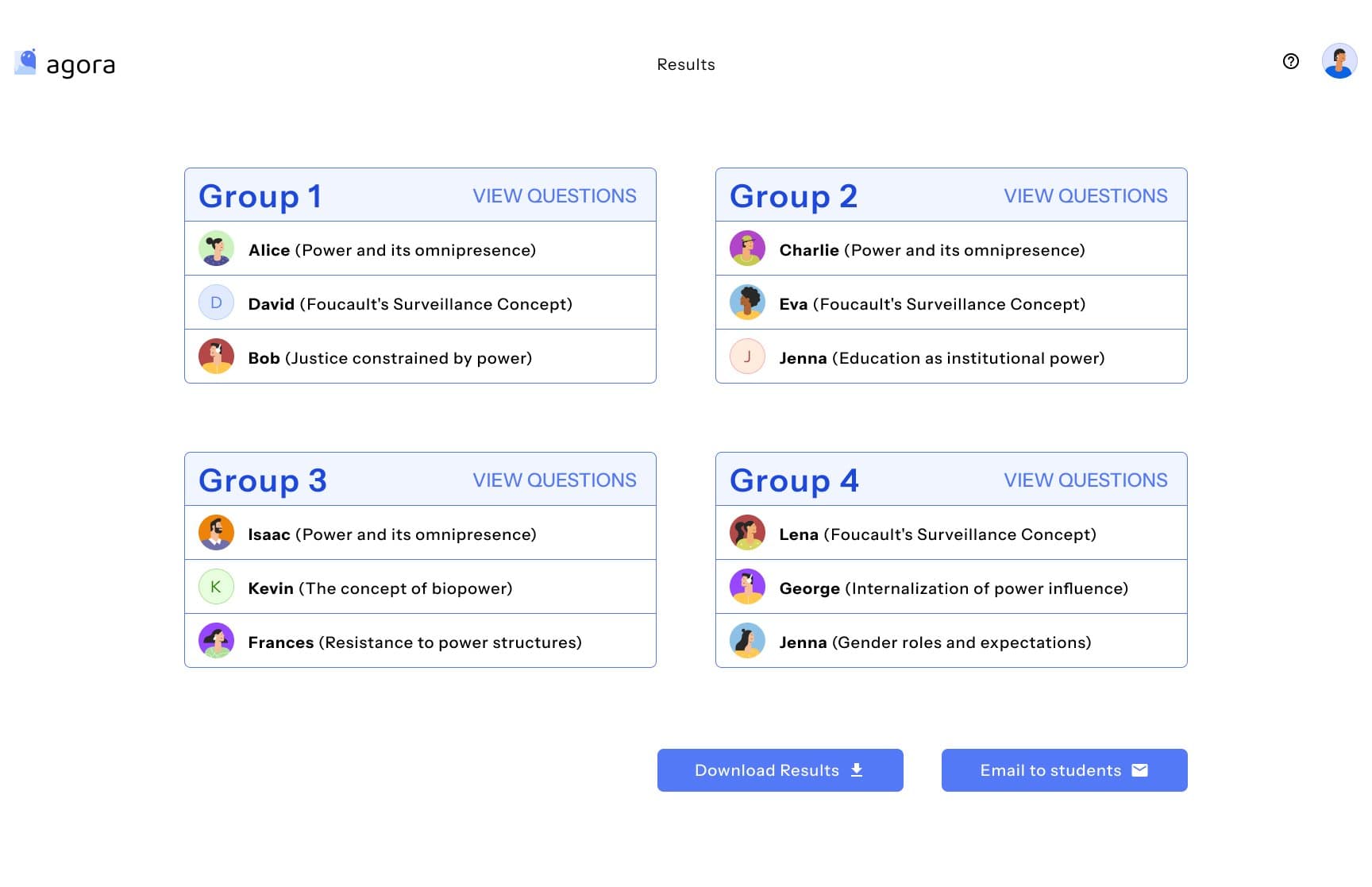Viewport: 1372px width, 887px height.
Task: Select Bob (Justice constrained by power) row
Action: 420,357
